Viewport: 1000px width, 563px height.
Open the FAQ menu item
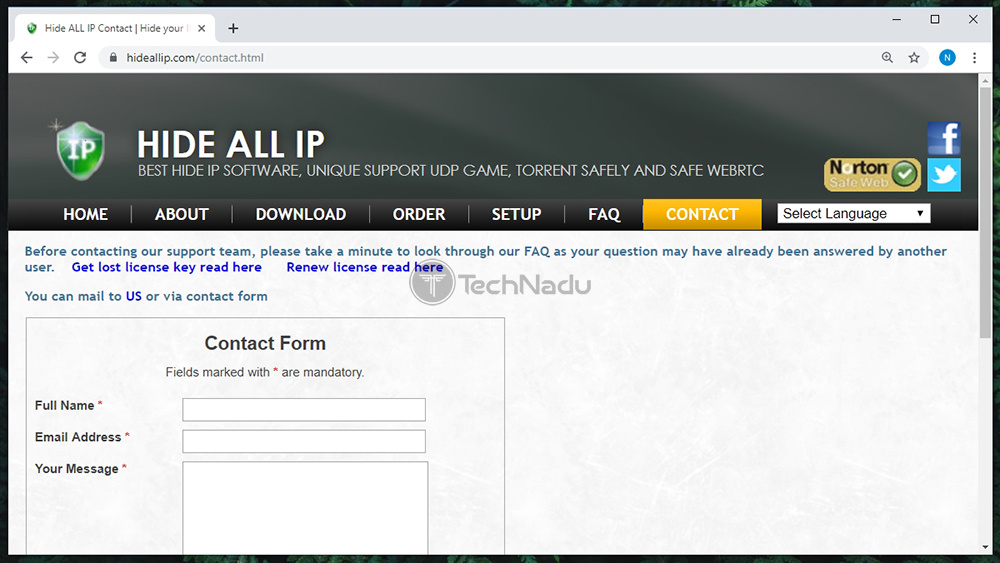tap(604, 214)
